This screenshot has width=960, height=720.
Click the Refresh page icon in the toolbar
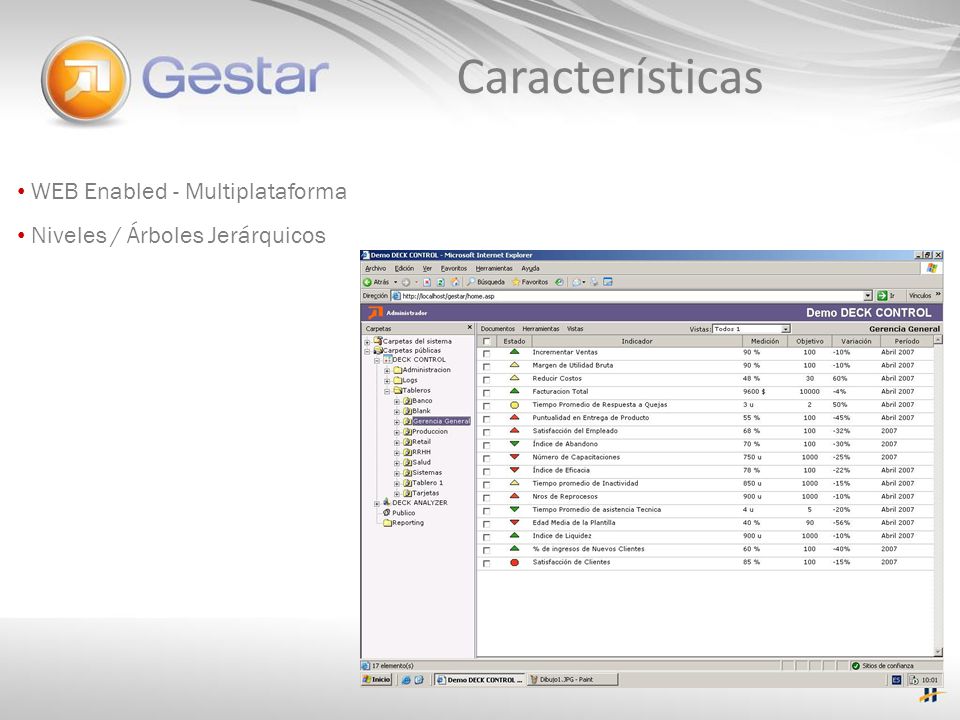click(440, 282)
